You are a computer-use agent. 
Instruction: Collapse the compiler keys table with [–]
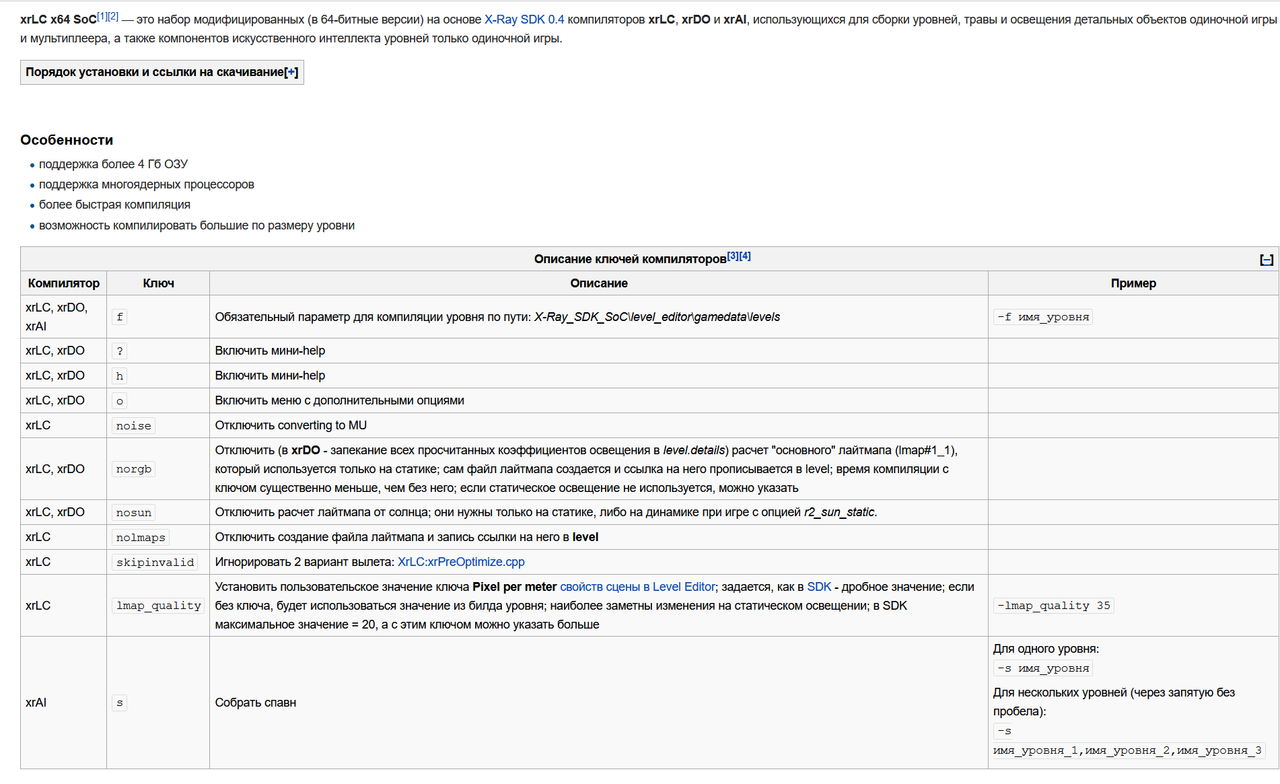[x=1266, y=260]
